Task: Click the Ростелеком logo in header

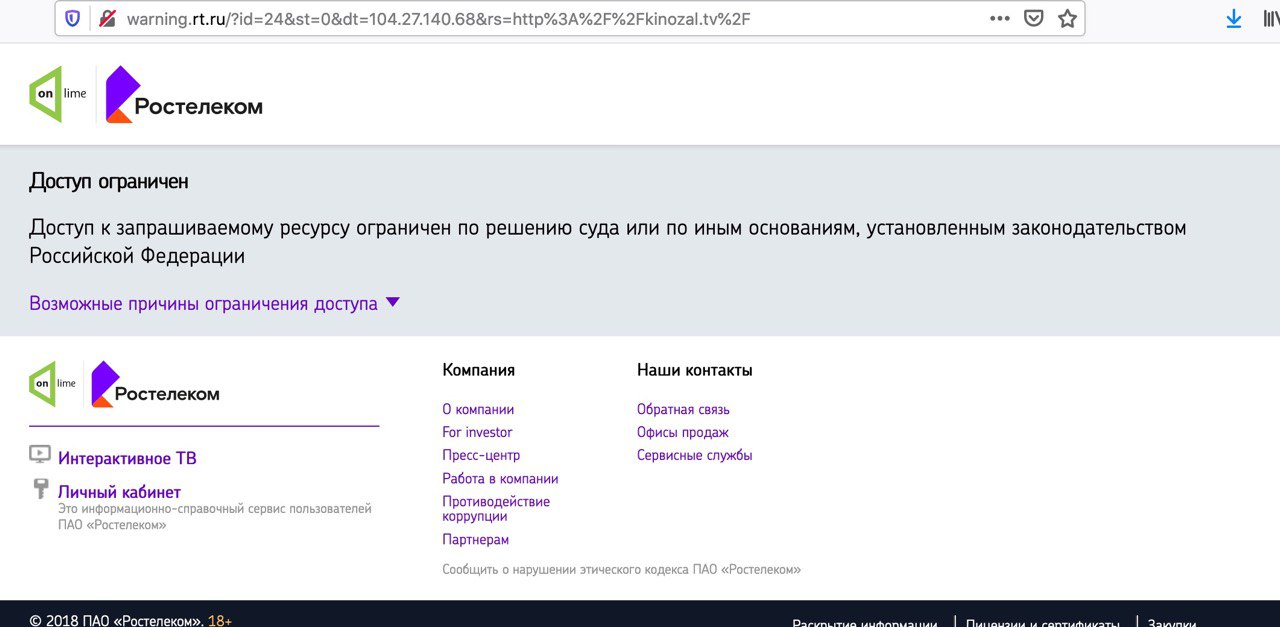Action: point(184,95)
